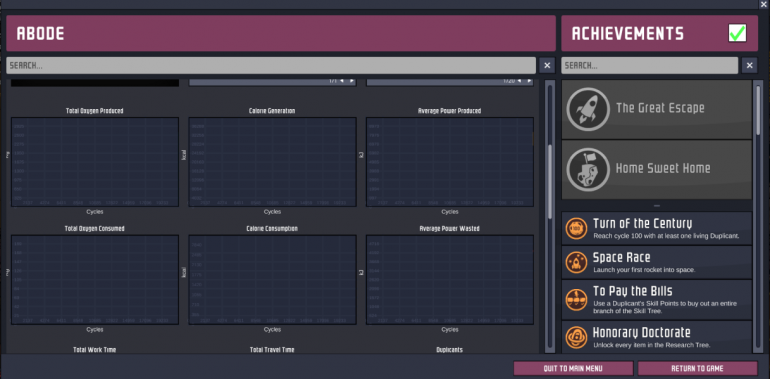Click the 'Duplicants' heading
This screenshot has height=379, width=770.
click(450, 350)
